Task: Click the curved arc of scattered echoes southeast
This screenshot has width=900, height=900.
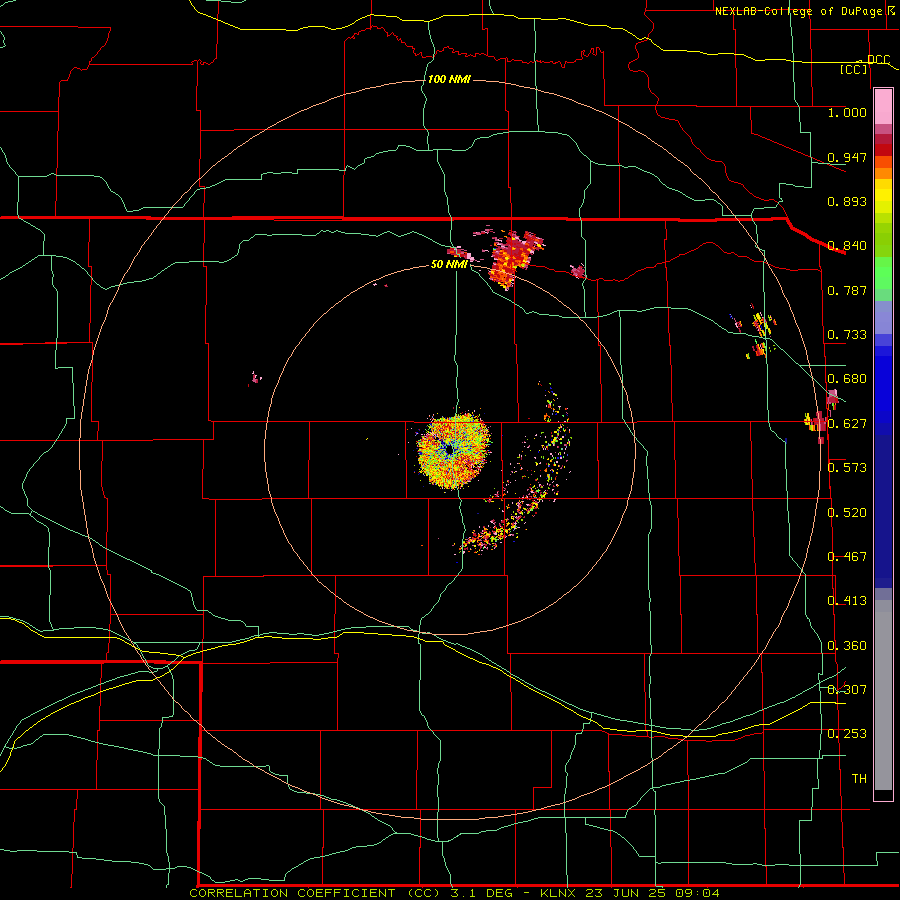Action: tap(519, 470)
